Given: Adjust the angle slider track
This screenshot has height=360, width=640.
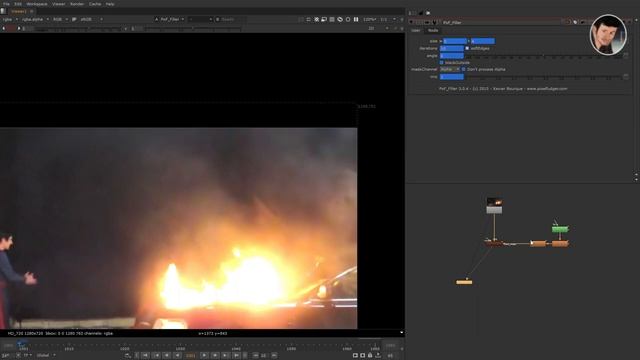Looking at the screenshot, I should click(544, 56).
